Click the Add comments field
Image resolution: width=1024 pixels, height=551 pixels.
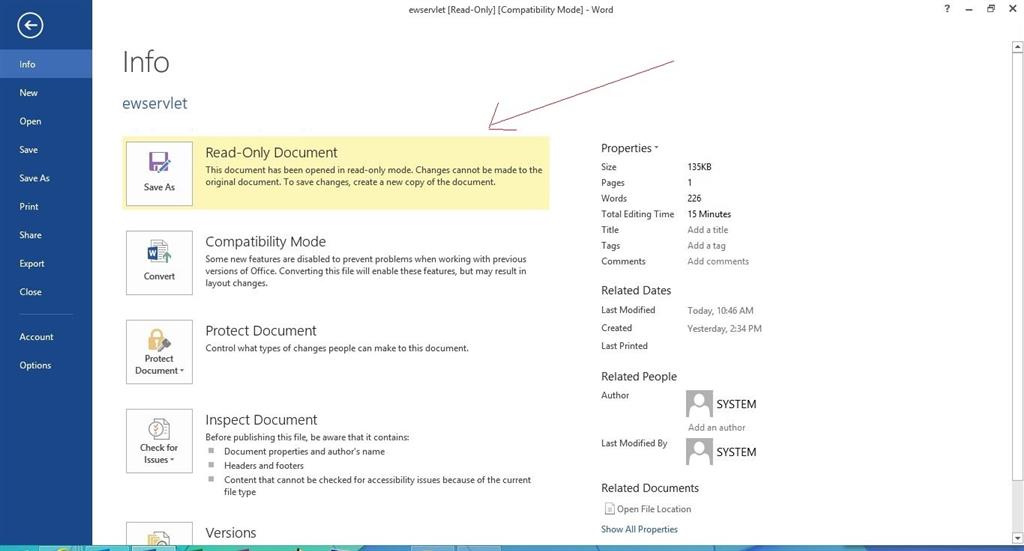click(x=718, y=261)
